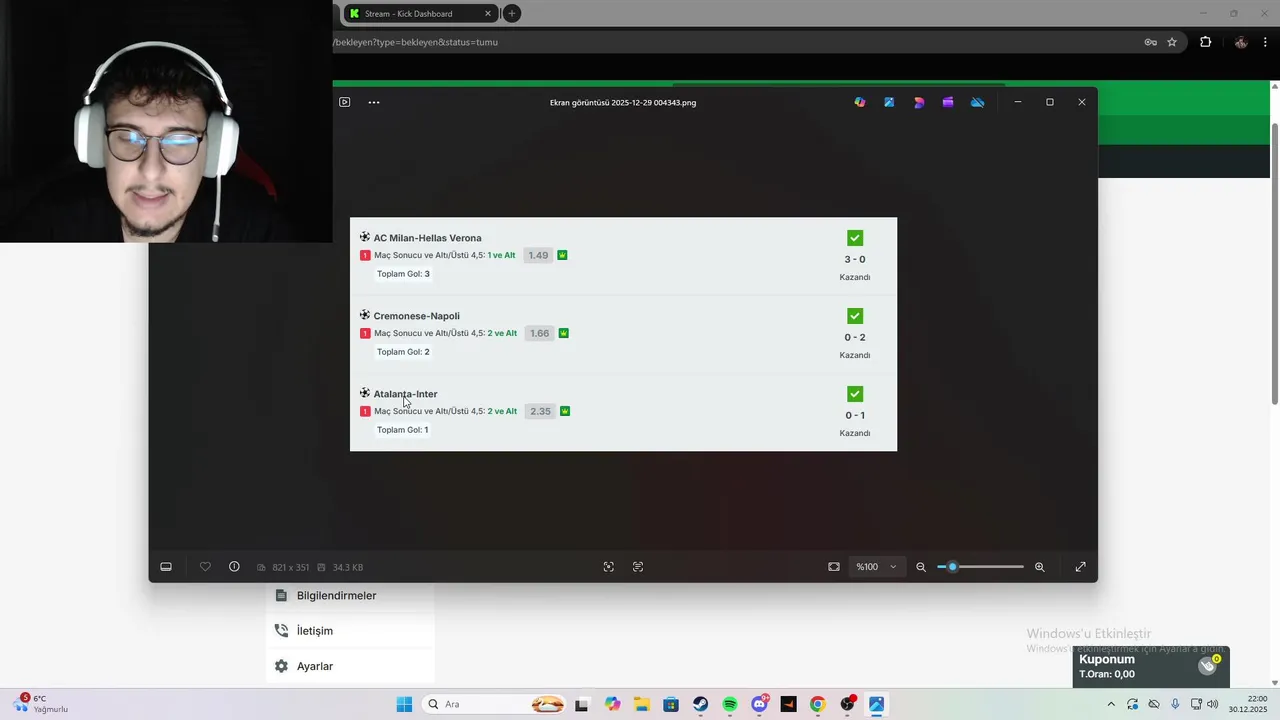This screenshot has height=720, width=1280.
Task: Open File Explorer from the taskbar
Action: pos(641,704)
